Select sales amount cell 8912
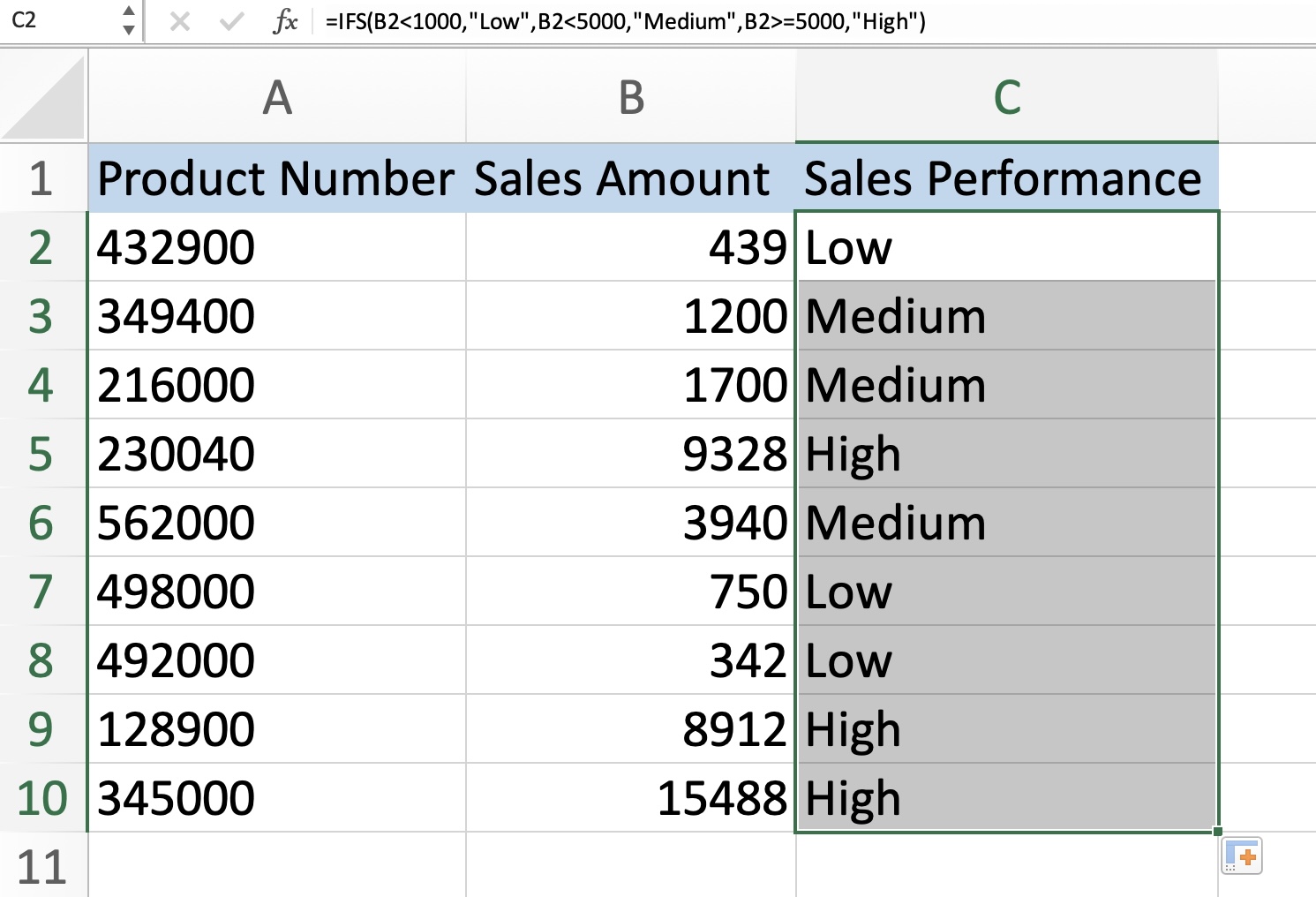 [631, 729]
